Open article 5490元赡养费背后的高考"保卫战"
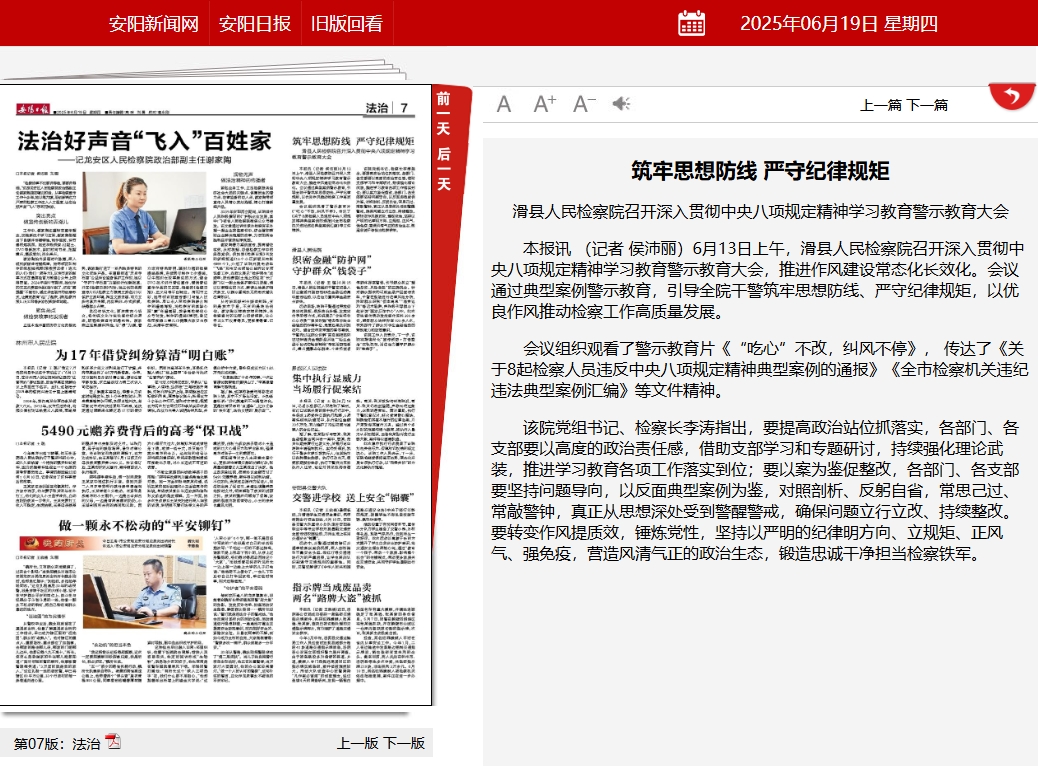 (x=144, y=430)
